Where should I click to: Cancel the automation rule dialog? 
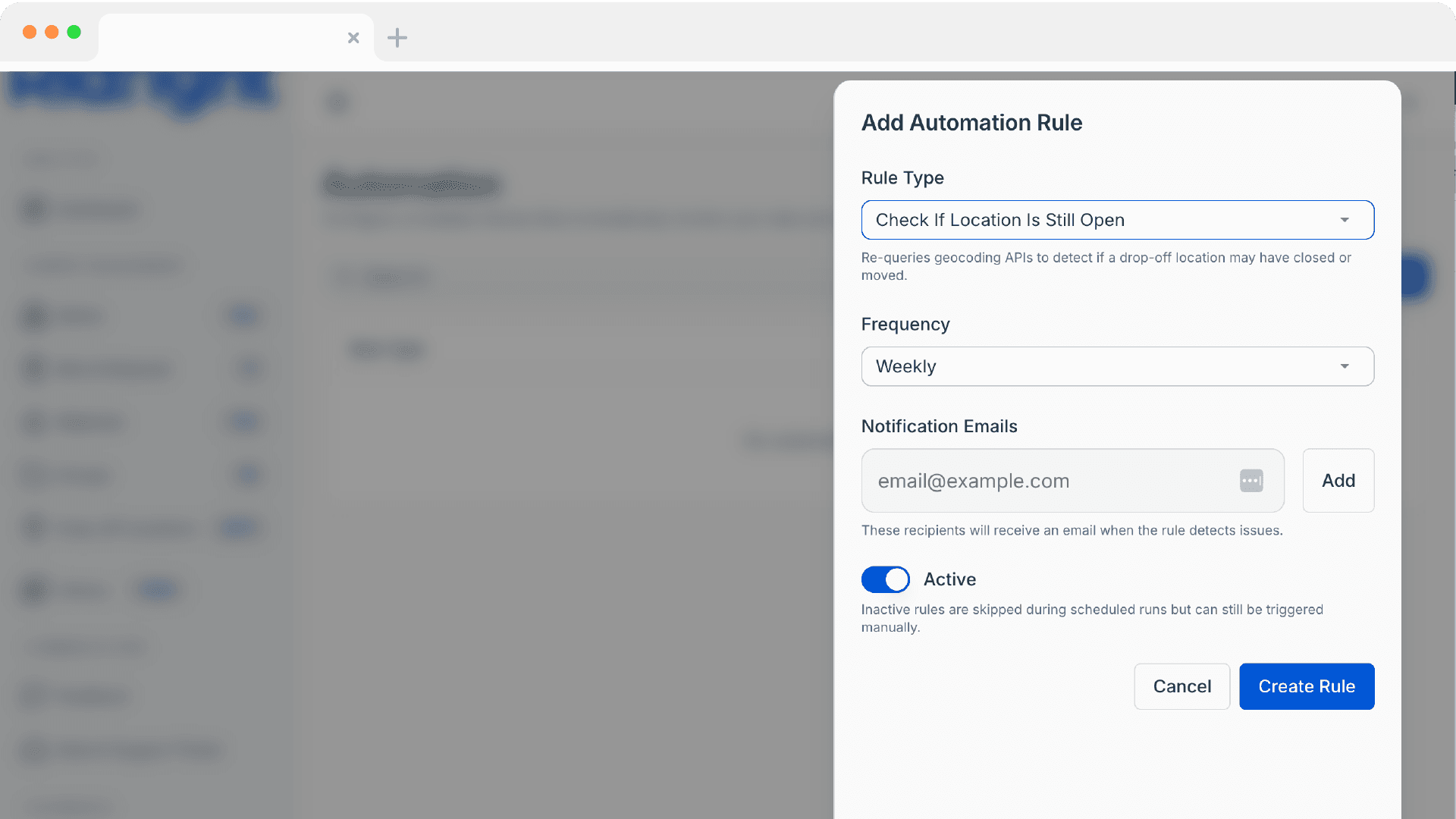coord(1181,686)
